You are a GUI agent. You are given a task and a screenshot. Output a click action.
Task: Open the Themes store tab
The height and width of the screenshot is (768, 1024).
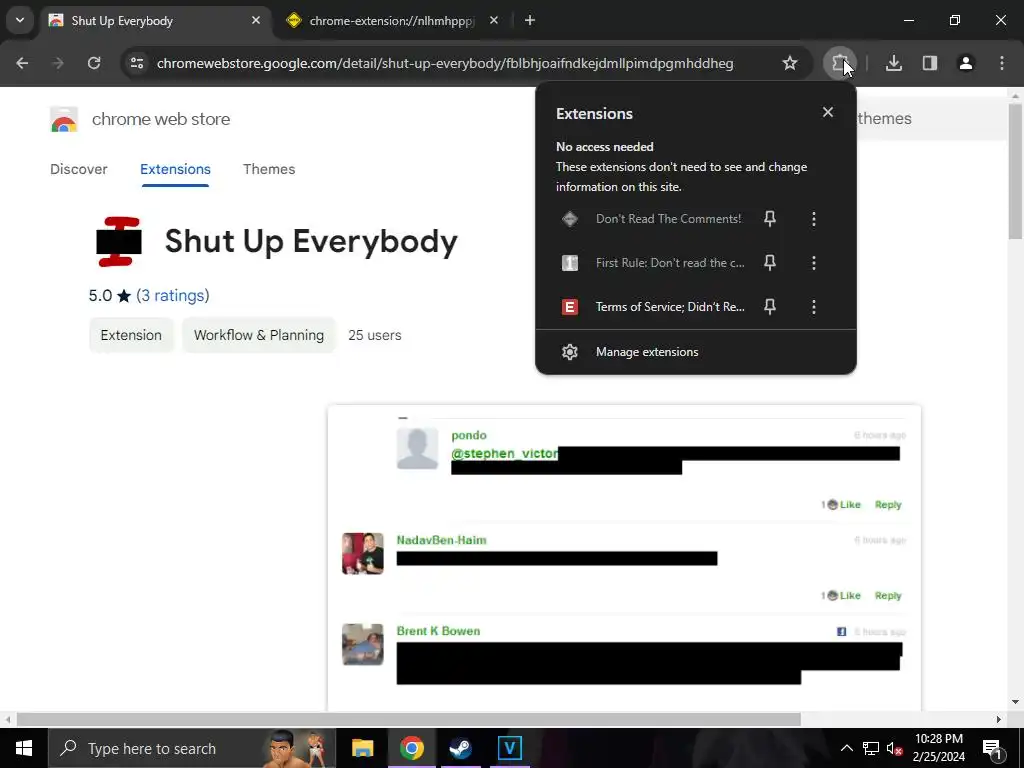click(269, 169)
